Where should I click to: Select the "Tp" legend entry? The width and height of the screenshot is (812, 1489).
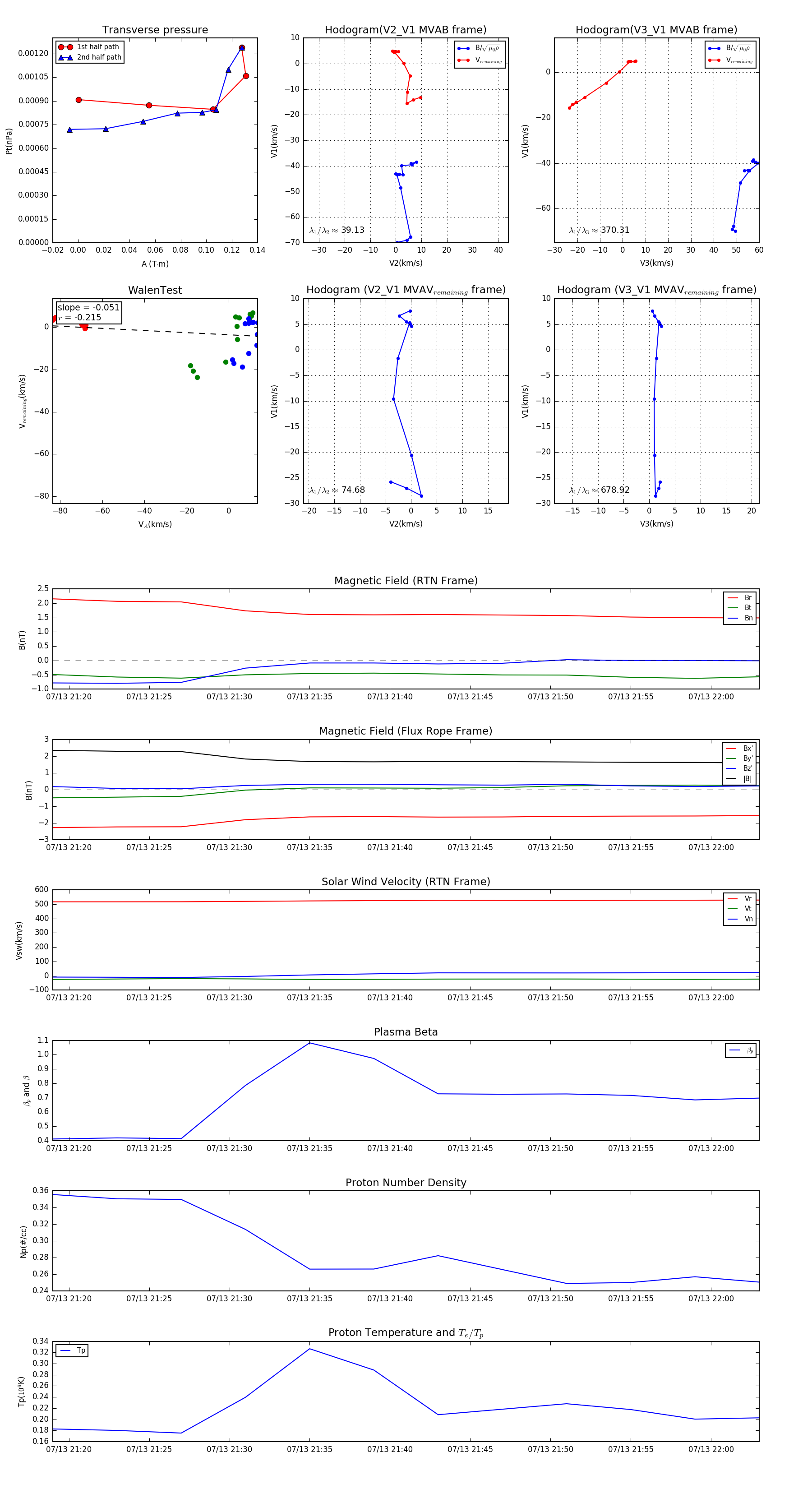coord(72,1351)
